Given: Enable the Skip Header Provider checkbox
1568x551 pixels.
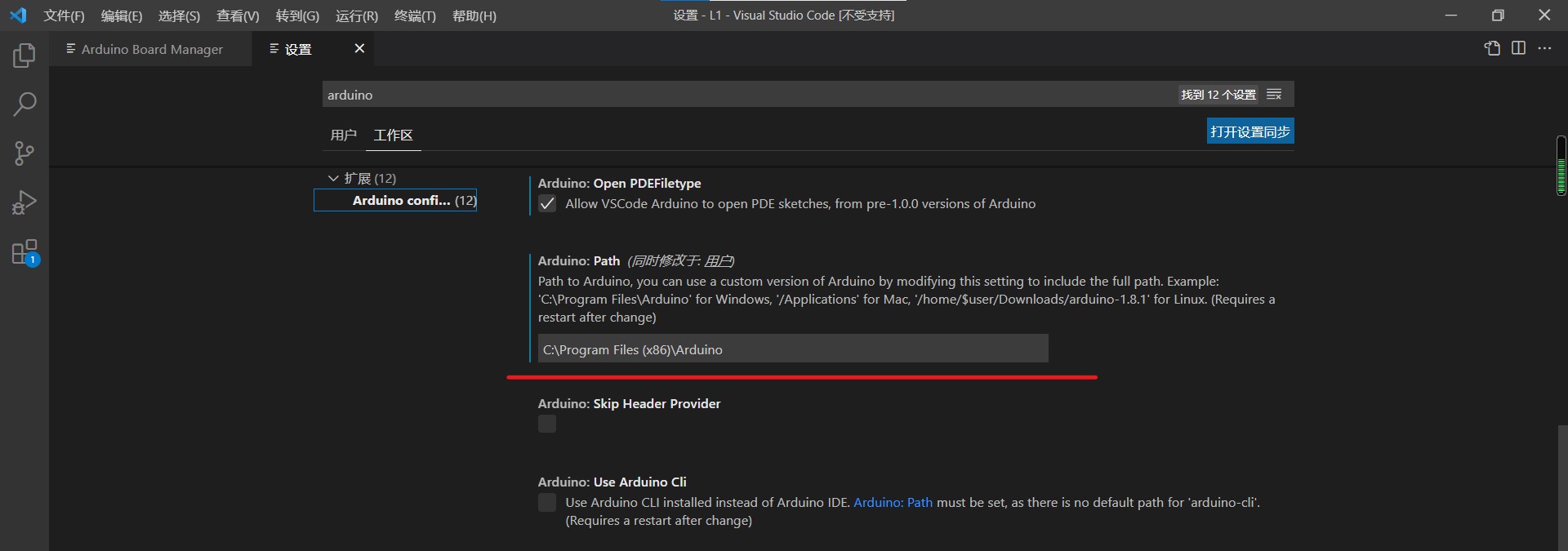Looking at the screenshot, I should click(547, 424).
